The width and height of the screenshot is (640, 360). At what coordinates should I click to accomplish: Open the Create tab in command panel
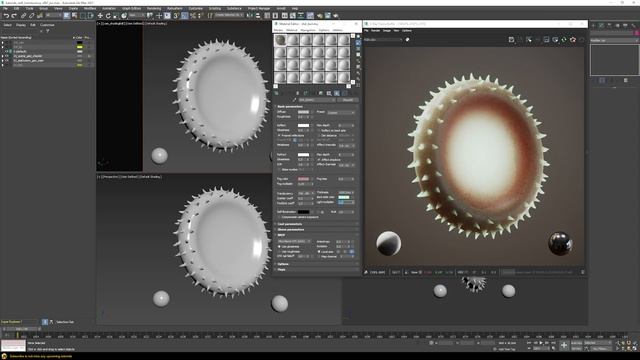593,25
